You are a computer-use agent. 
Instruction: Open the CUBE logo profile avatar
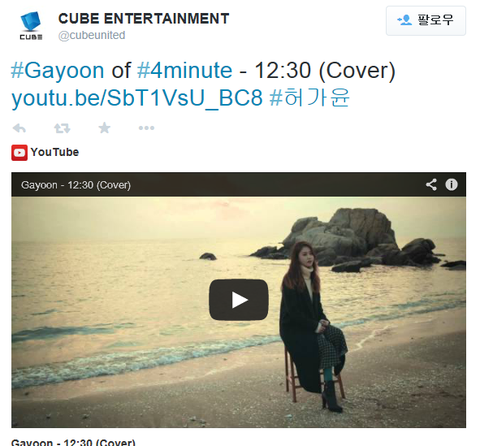click(31, 26)
